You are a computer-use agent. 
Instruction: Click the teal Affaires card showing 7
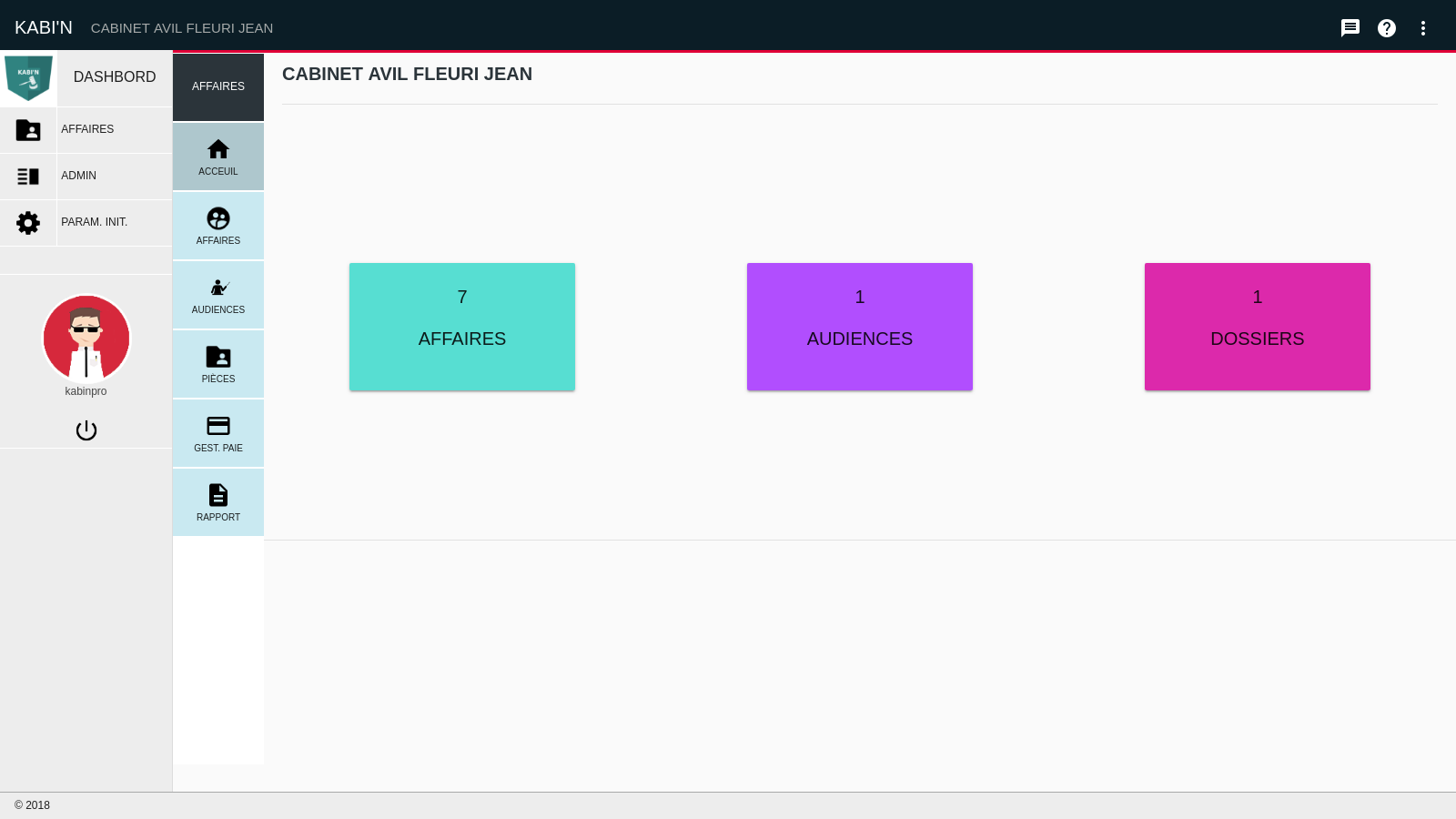tap(462, 327)
